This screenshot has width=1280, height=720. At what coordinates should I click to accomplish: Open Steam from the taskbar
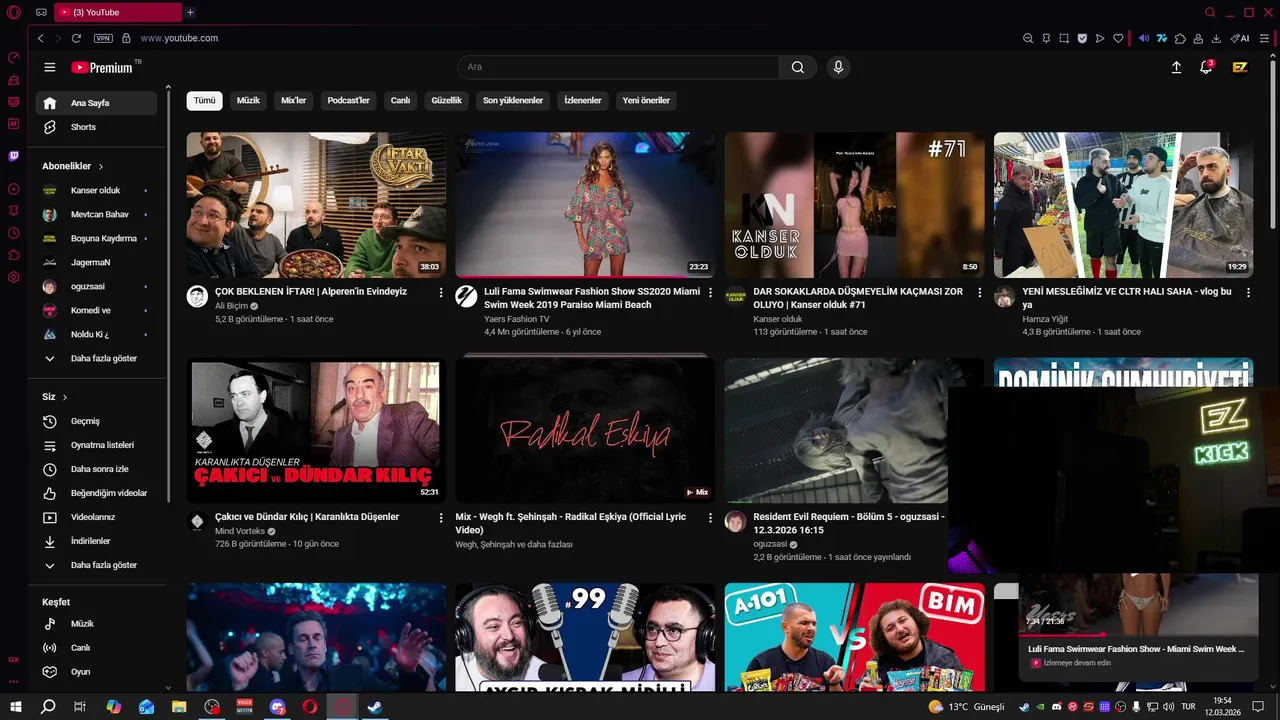point(375,707)
